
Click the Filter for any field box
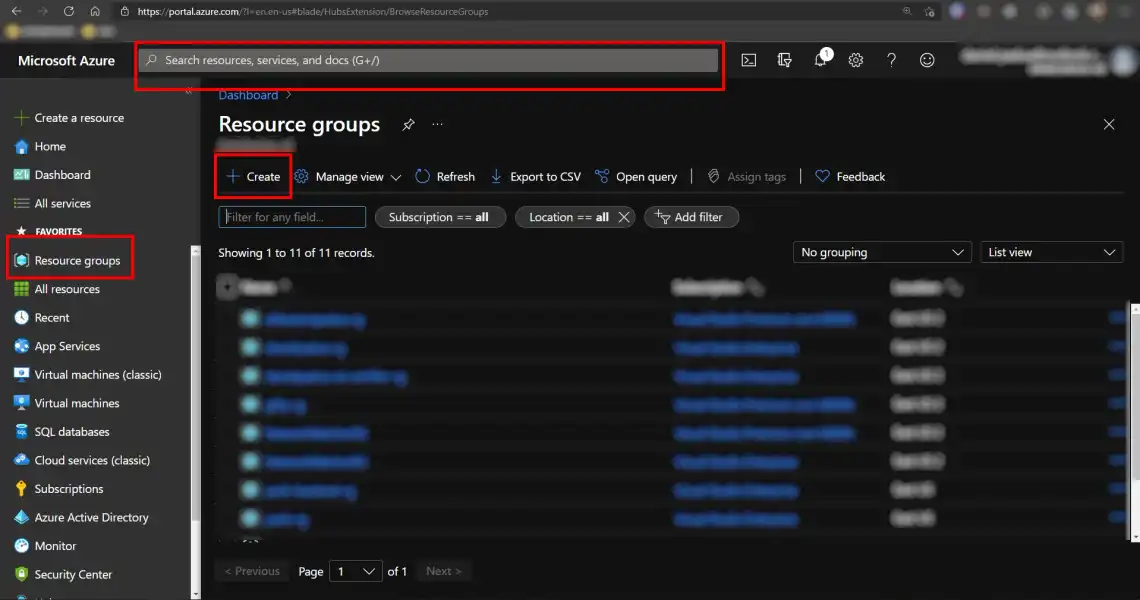click(x=291, y=217)
